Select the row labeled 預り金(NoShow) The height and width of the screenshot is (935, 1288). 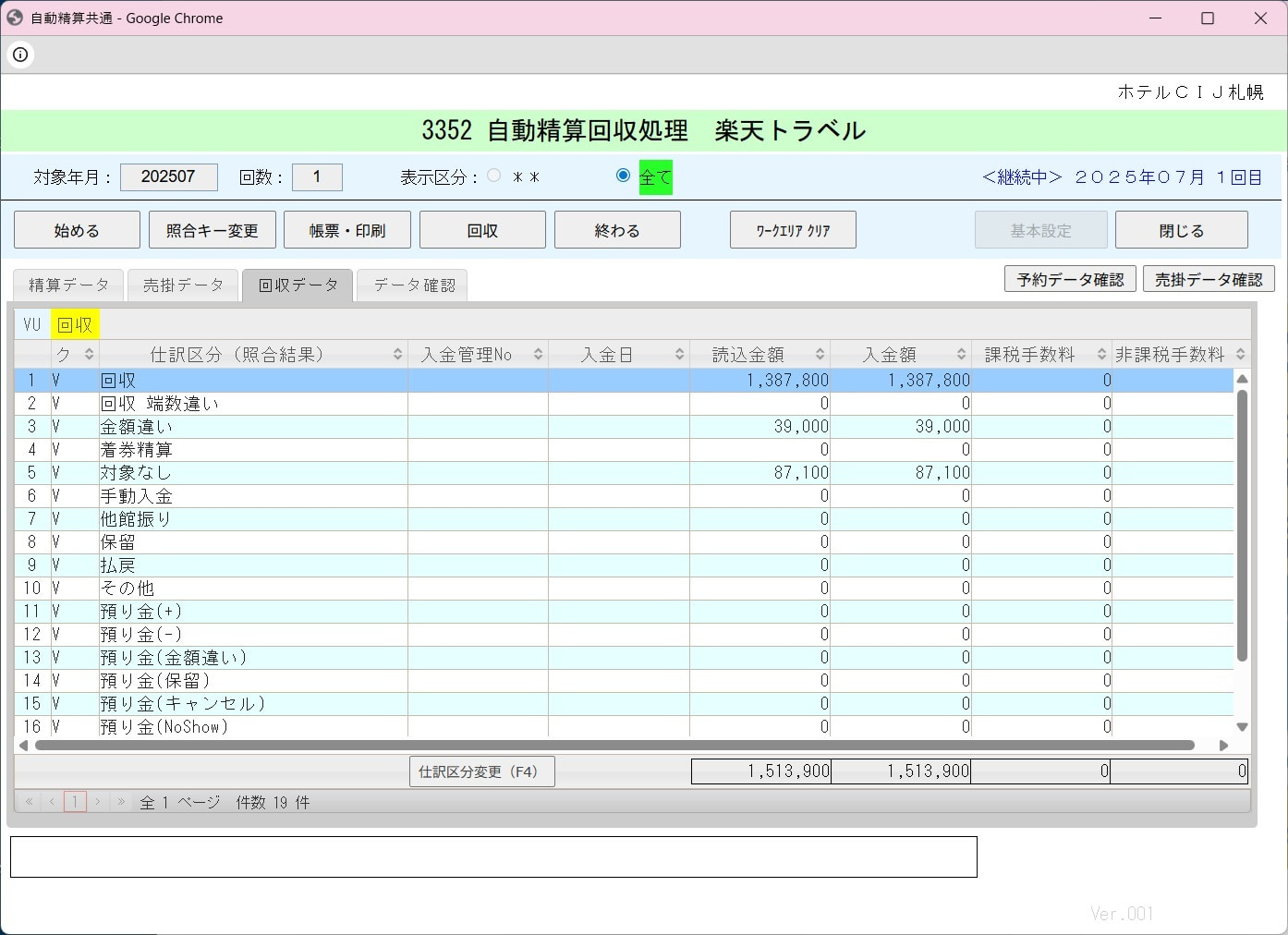point(624,727)
